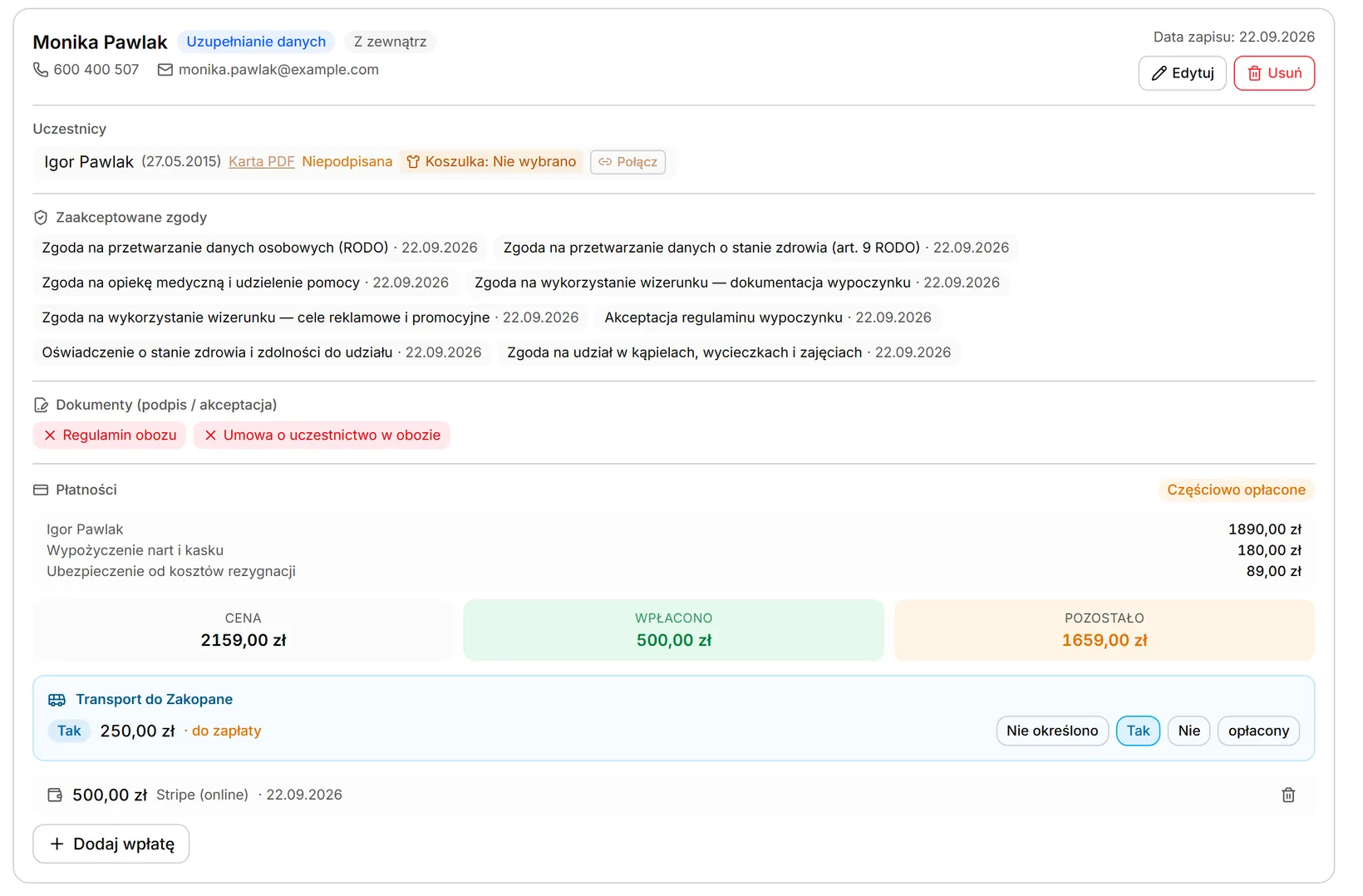Viewport: 1363px width, 896px height.
Task: Add a payment via Dodaj wpłatę
Action: click(111, 844)
